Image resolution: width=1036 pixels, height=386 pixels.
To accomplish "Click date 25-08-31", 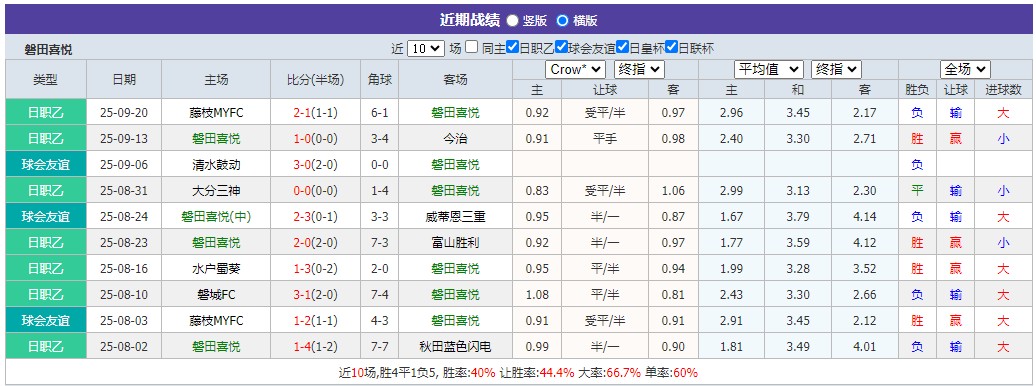I will click(x=124, y=191).
